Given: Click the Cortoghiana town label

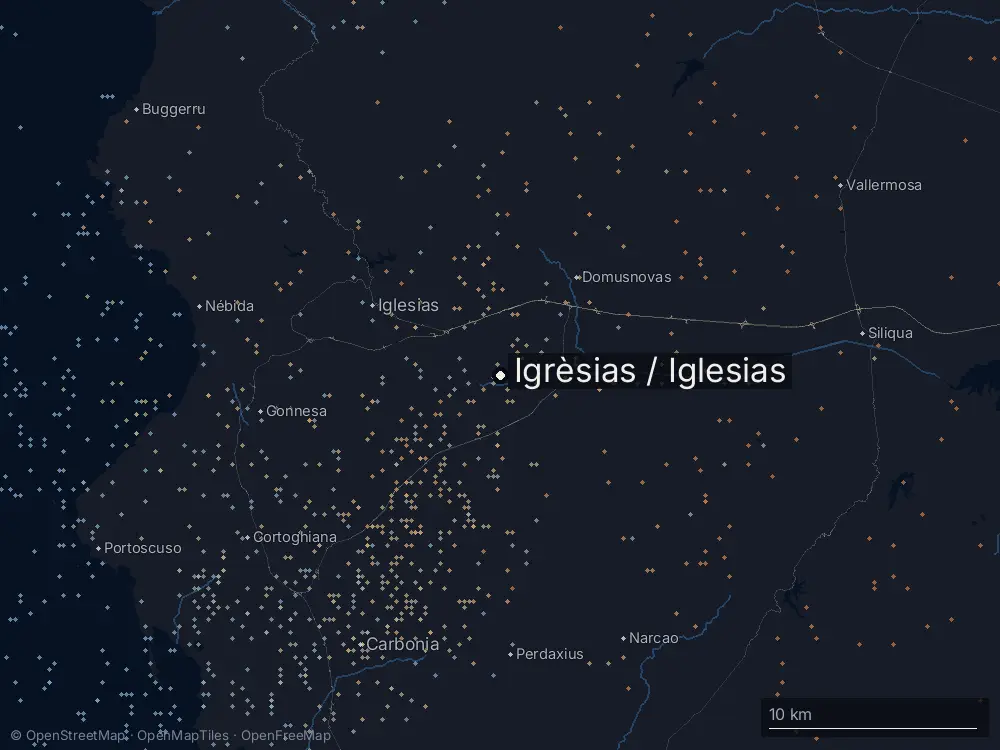Looking at the screenshot, I should pyautogui.click(x=295, y=537).
